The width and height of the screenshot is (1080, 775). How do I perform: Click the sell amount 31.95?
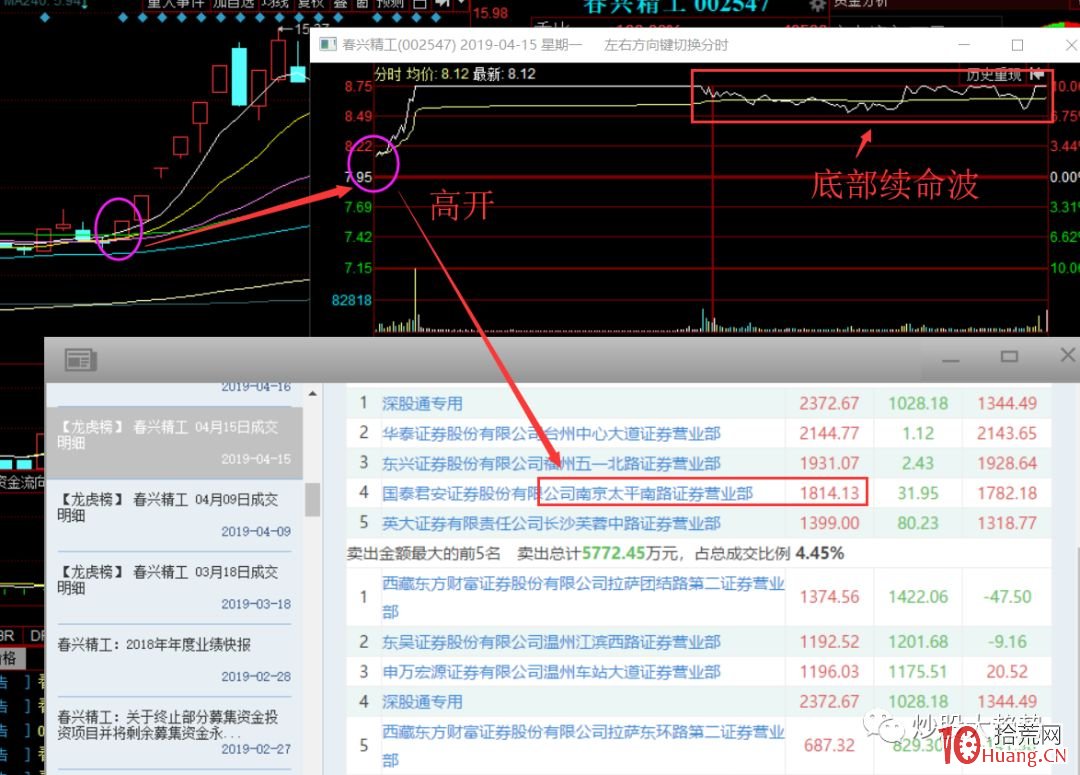pyautogui.click(x=918, y=493)
